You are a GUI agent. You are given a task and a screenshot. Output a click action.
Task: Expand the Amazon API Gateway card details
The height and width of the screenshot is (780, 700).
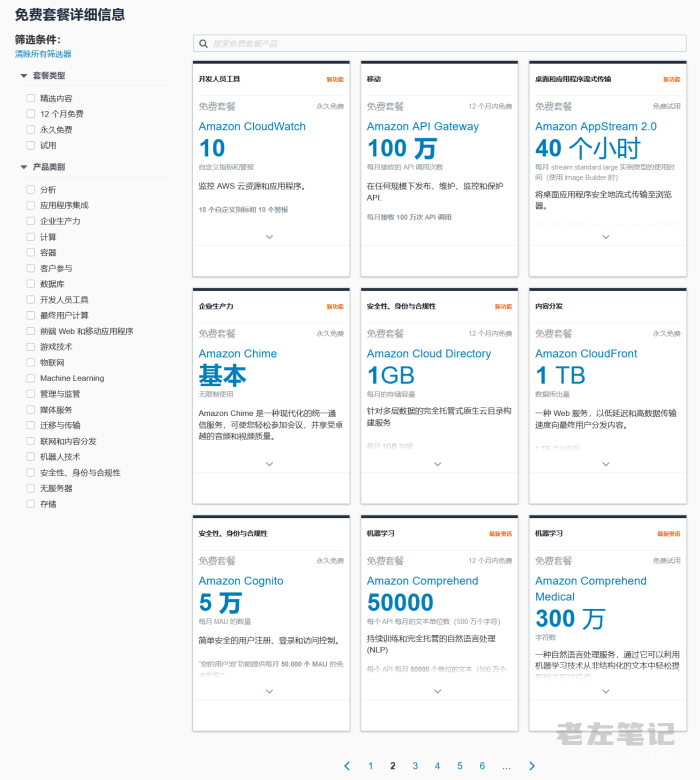tap(438, 237)
